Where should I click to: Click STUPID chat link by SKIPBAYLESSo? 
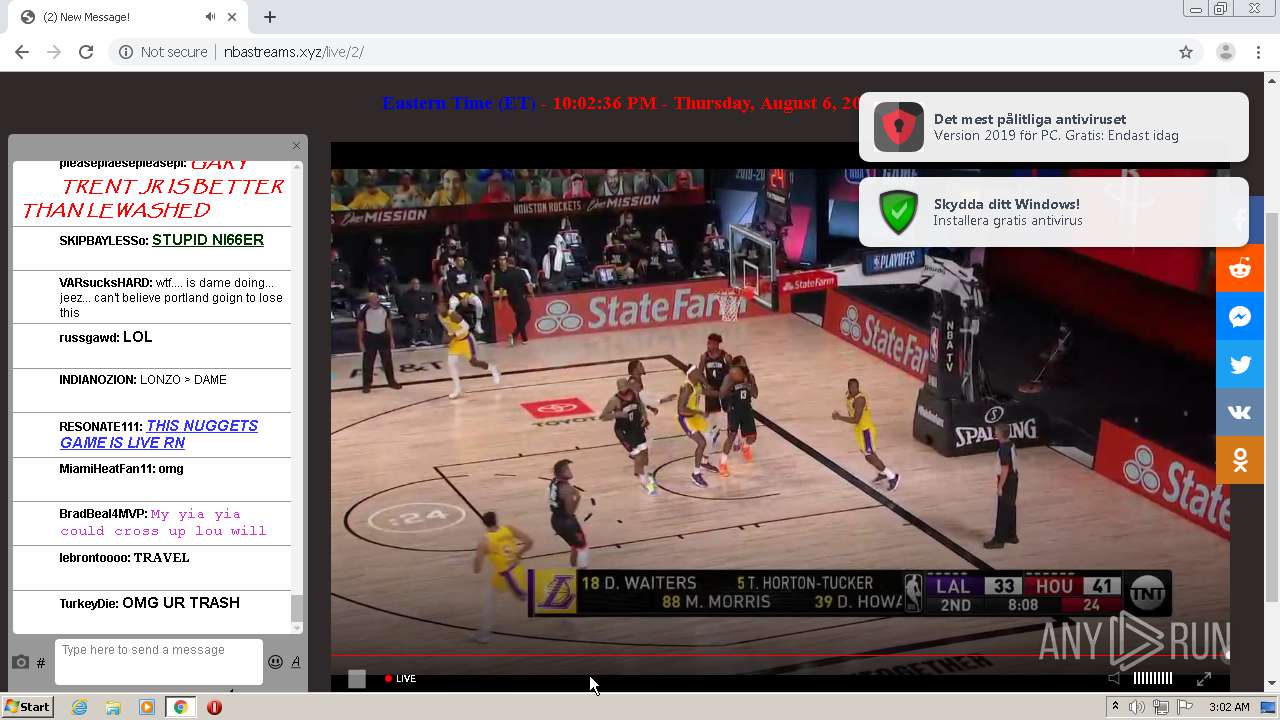pos(208,240)
